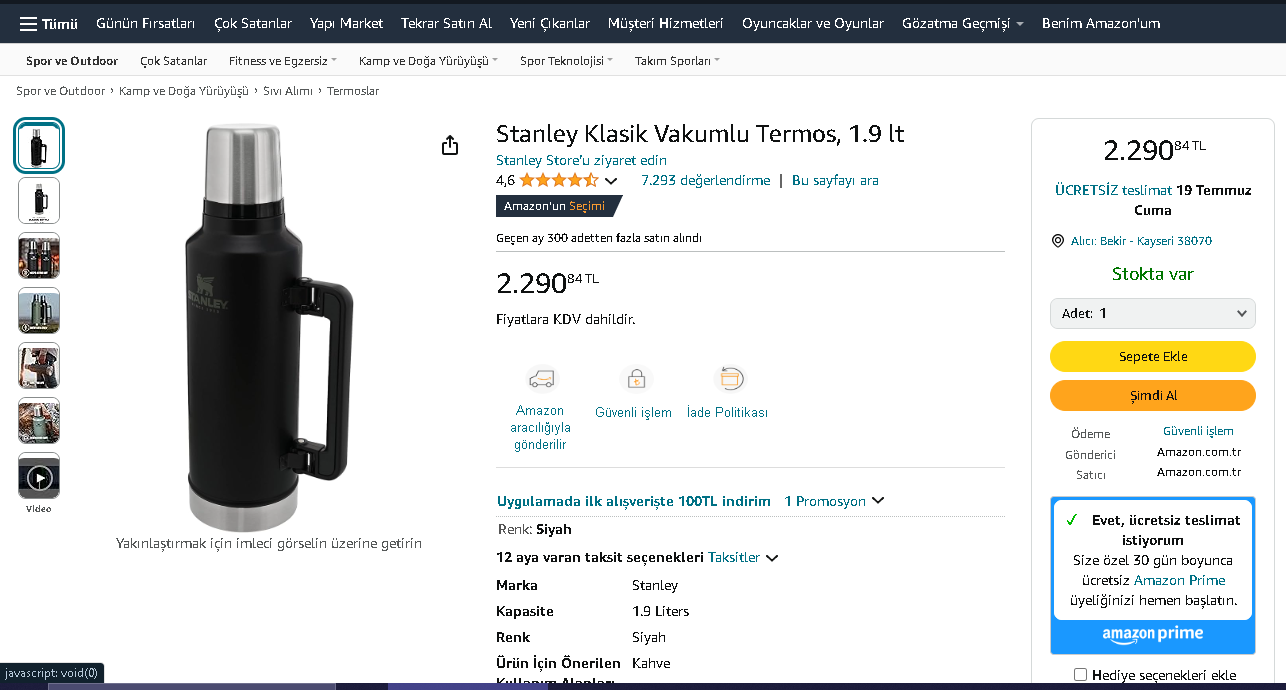Image resolution: width=1286 pixels, height=690 pixels.
Task: Click the location pin delivery address icon
Action: [x=1058, y=241]
